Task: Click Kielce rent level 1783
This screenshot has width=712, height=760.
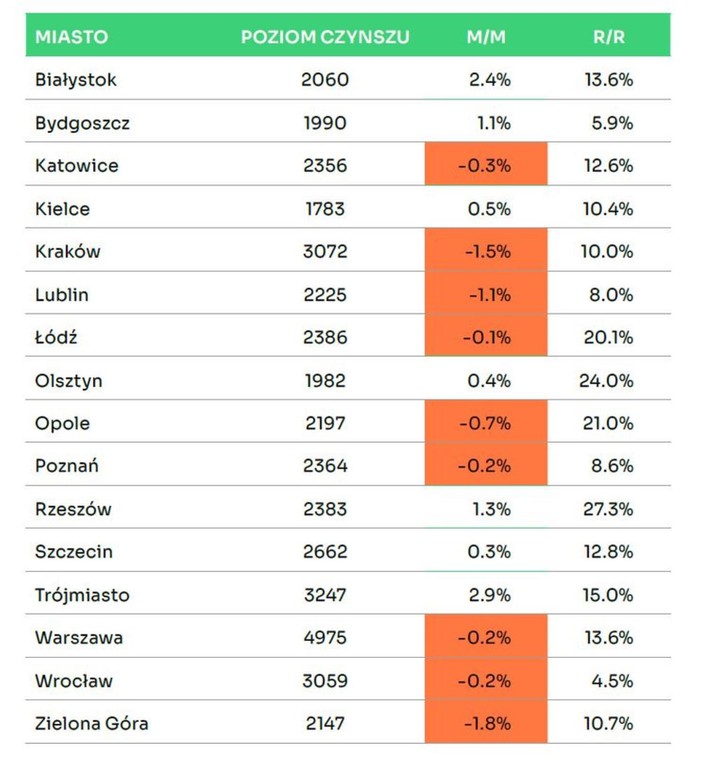Action: (325, 209)
